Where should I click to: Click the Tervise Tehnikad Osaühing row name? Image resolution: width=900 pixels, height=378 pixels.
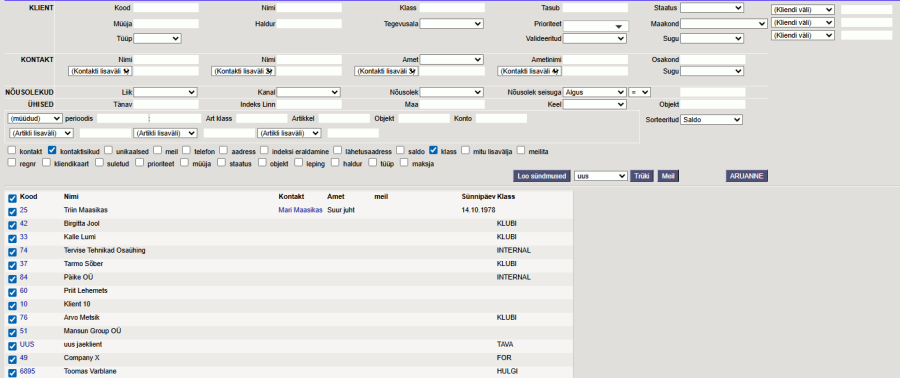pyautogui.click(x=104, y=251)
